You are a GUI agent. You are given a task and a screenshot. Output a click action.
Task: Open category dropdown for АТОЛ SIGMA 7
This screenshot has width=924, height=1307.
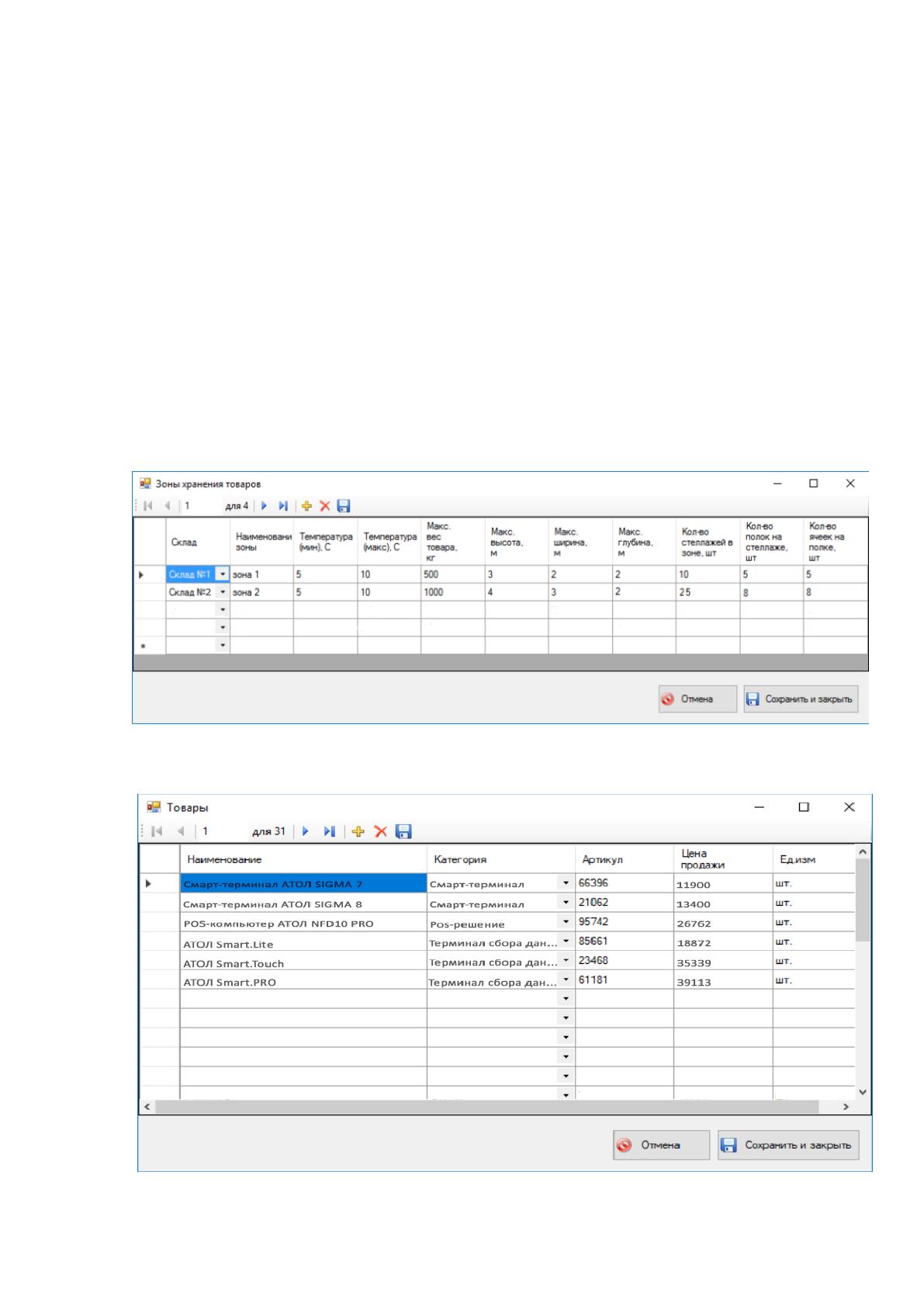[566, 883]
